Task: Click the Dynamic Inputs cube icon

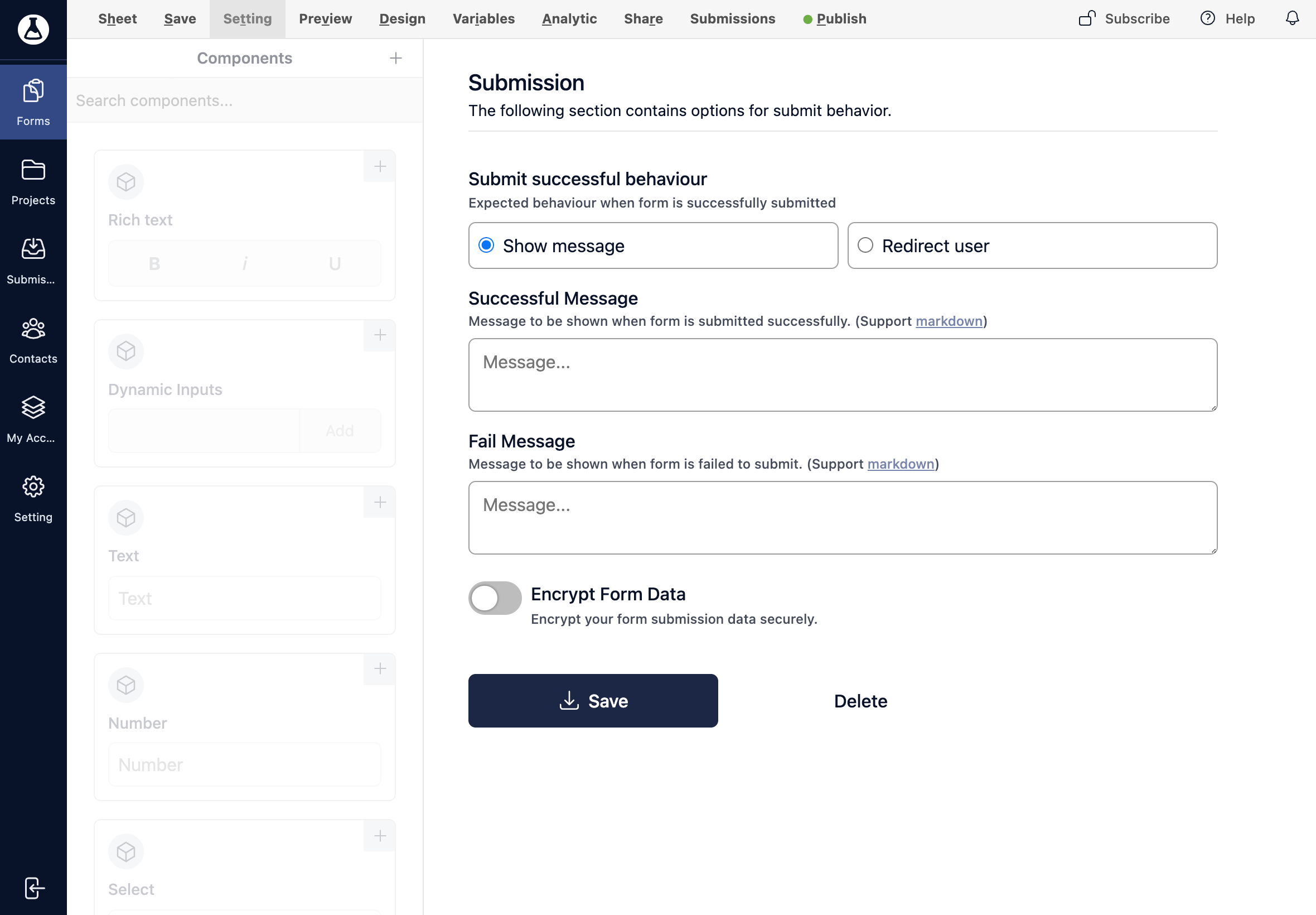Action: (125, 351)
